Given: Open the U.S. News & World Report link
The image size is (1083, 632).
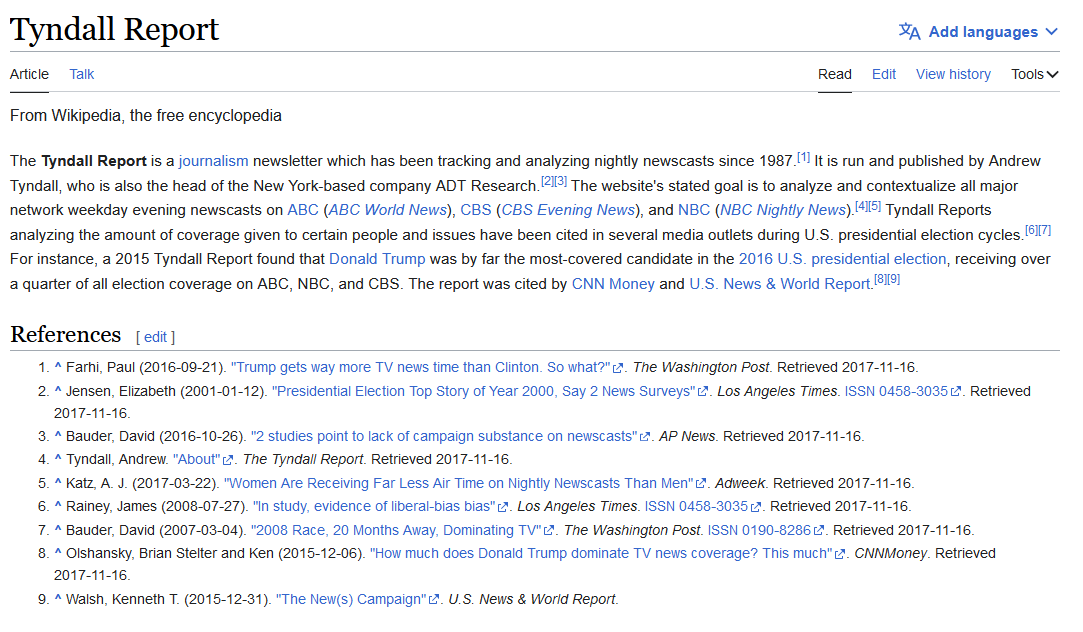Looking at the screenshot, I should coord(779,284).
